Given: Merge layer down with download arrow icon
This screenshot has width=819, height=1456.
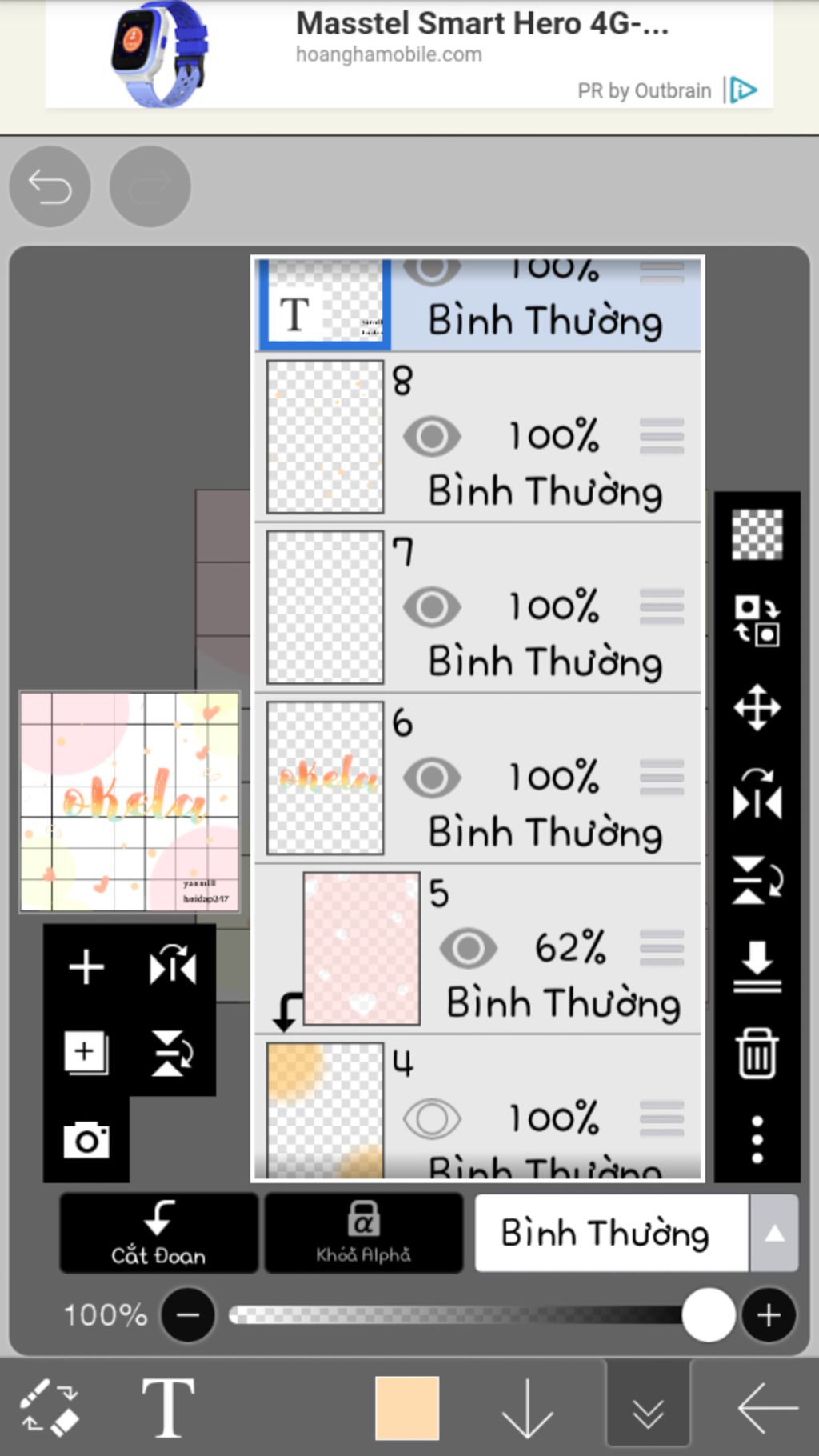Looking at the screenshot, I should point(757,966).
